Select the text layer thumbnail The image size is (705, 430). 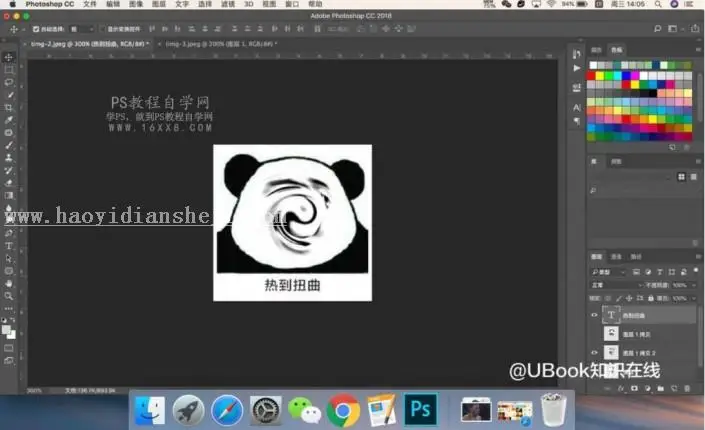[611, 315]
